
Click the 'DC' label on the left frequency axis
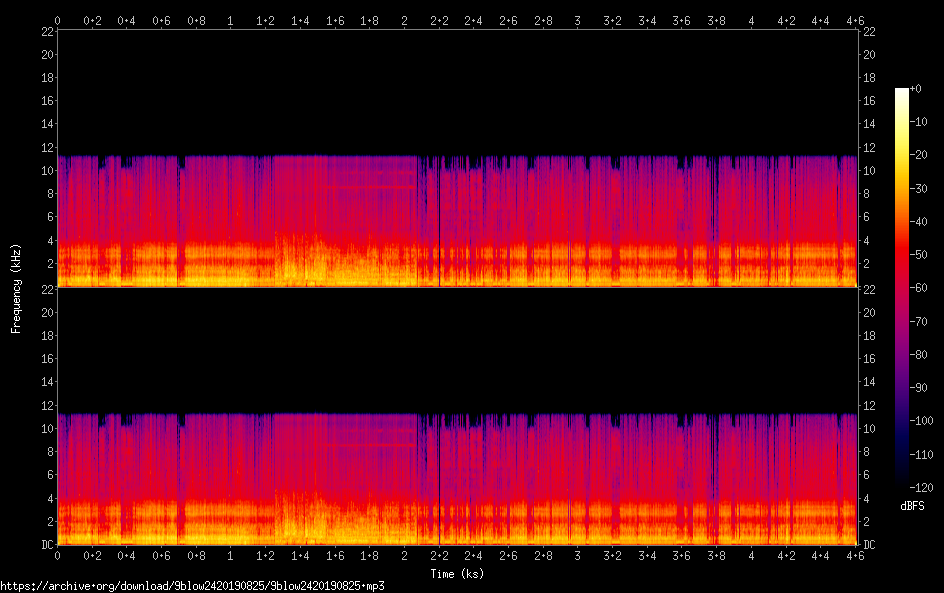click(47, 545)
